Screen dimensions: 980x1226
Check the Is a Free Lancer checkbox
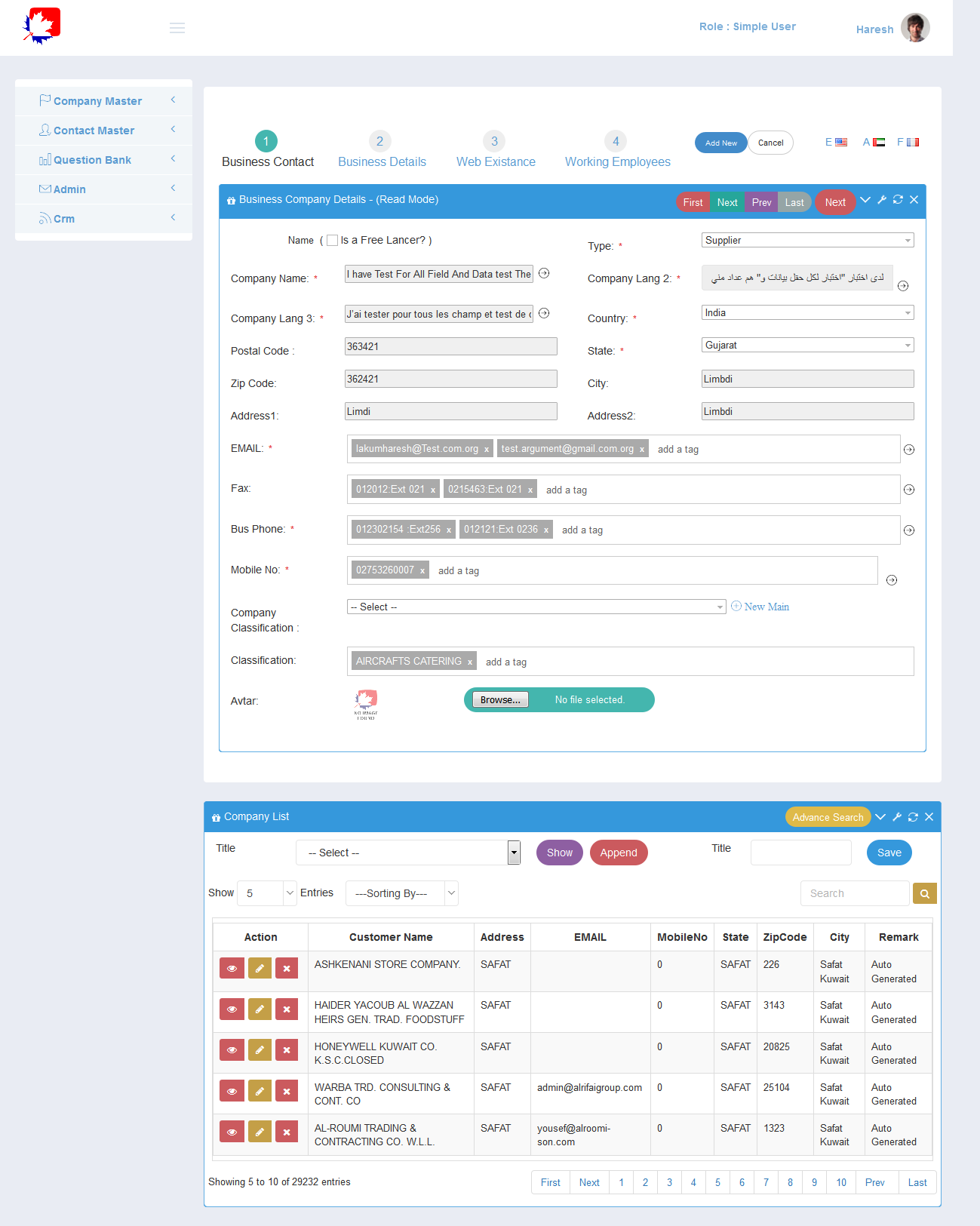coord(332,241)
